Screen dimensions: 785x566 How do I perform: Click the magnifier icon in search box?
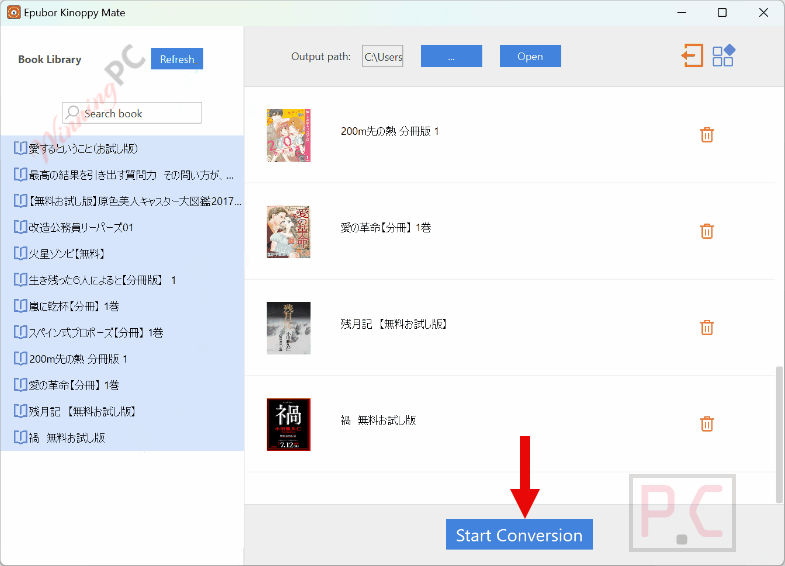[73, 113]
